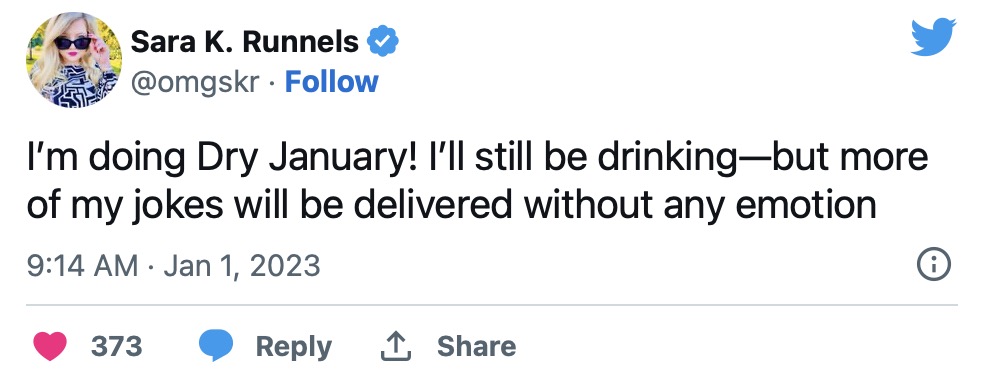Screen dimensions: 986x376
Task: Click the Dry January tweet text
Action: pyautogui.click(x=477, y=181)
